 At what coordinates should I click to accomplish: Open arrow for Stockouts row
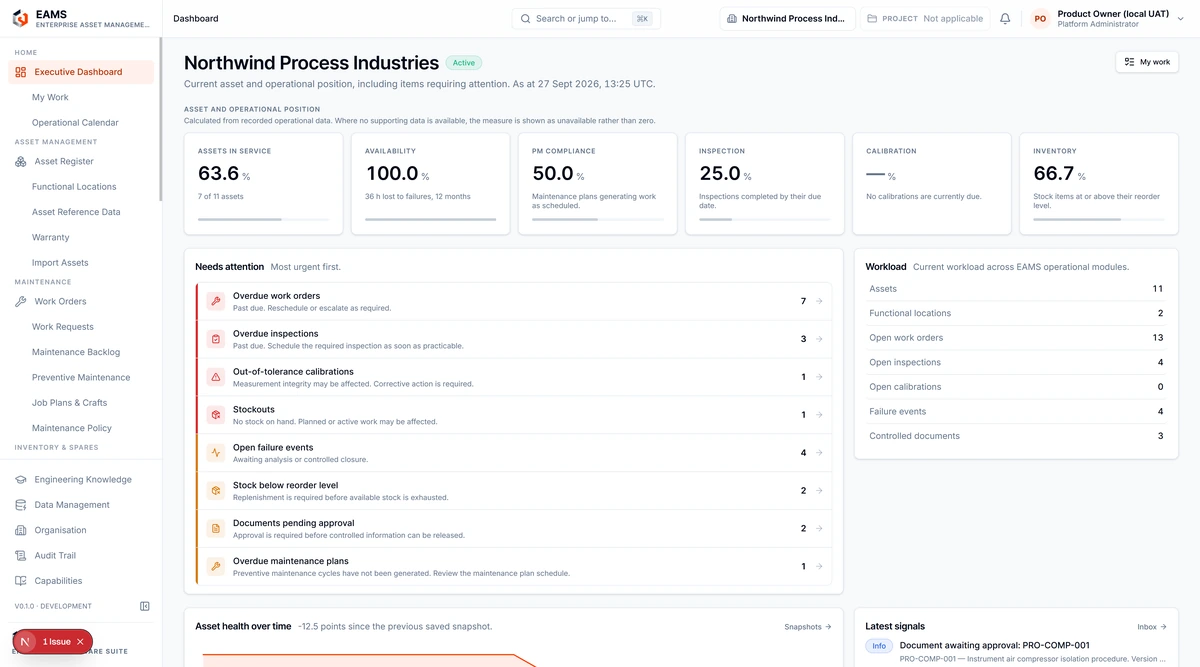point(819,415)
